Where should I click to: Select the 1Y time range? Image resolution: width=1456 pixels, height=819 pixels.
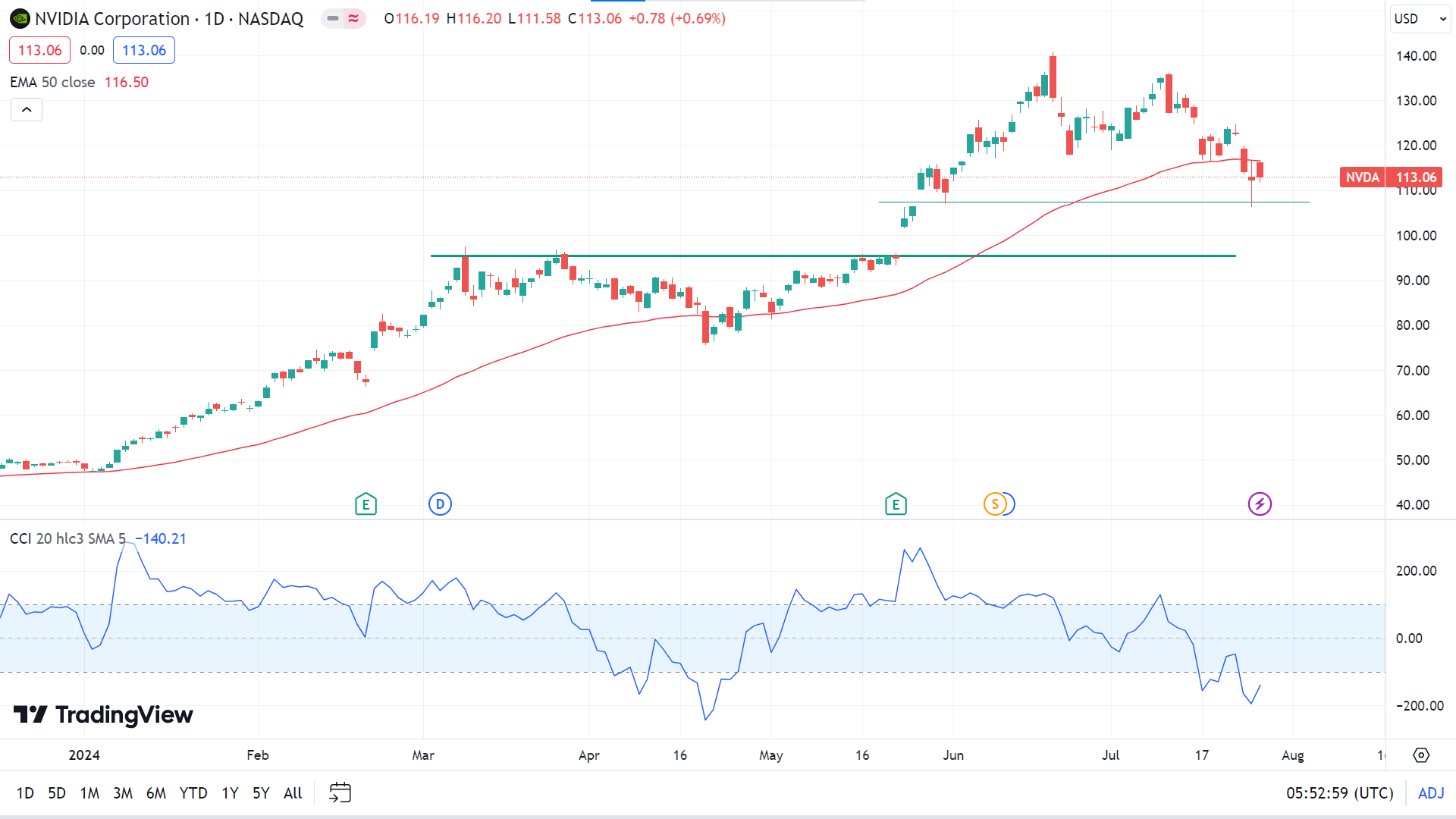click(x=230, y=793)
